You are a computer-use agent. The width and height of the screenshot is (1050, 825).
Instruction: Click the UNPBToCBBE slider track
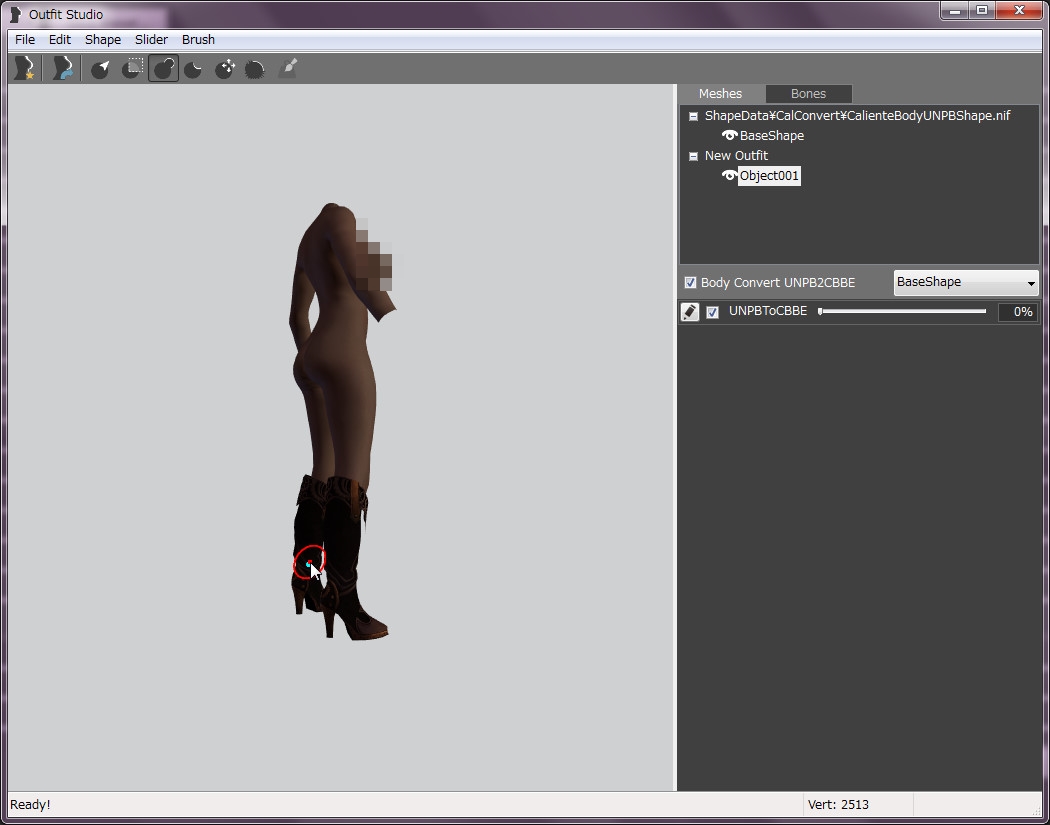tap(902, 312)
